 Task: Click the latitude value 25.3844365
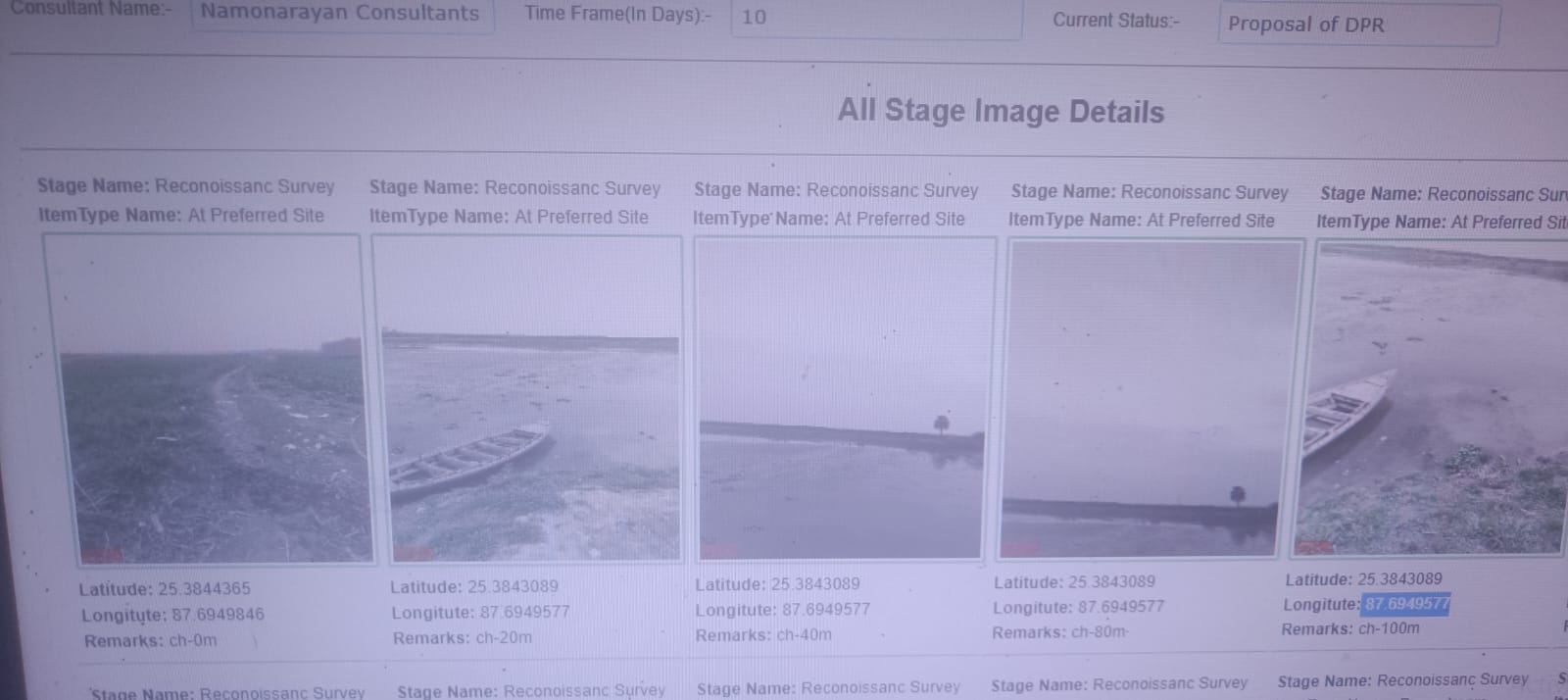[x=204, y=589]
